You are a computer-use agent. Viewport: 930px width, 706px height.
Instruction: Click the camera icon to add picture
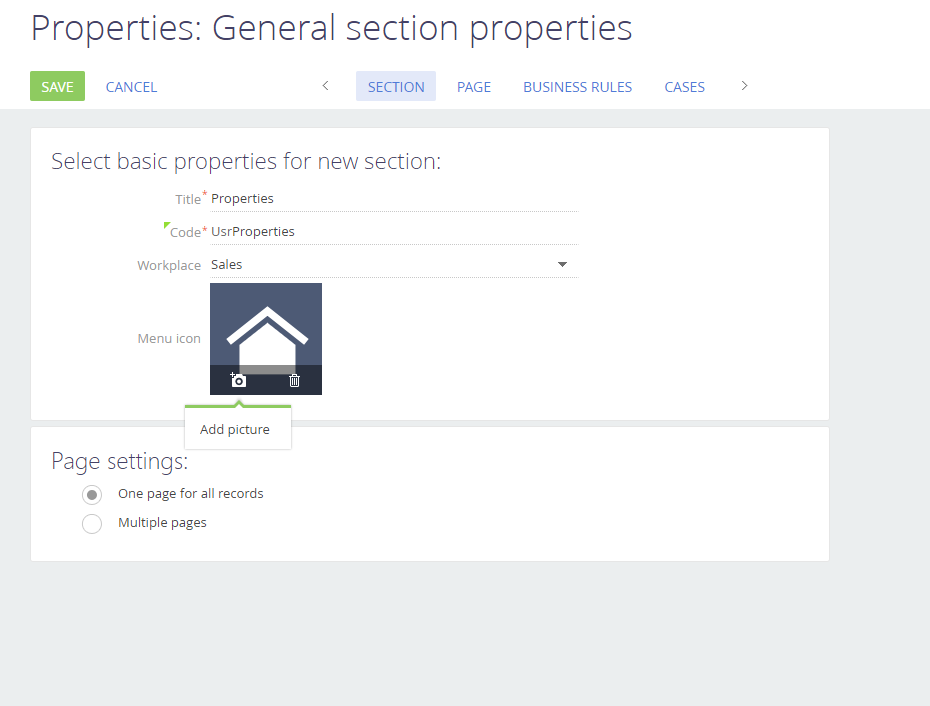[237, 380]
